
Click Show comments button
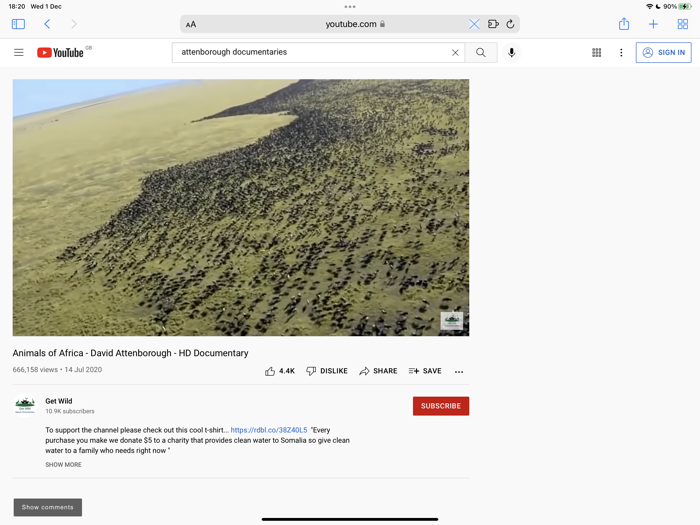pos(48,507)
